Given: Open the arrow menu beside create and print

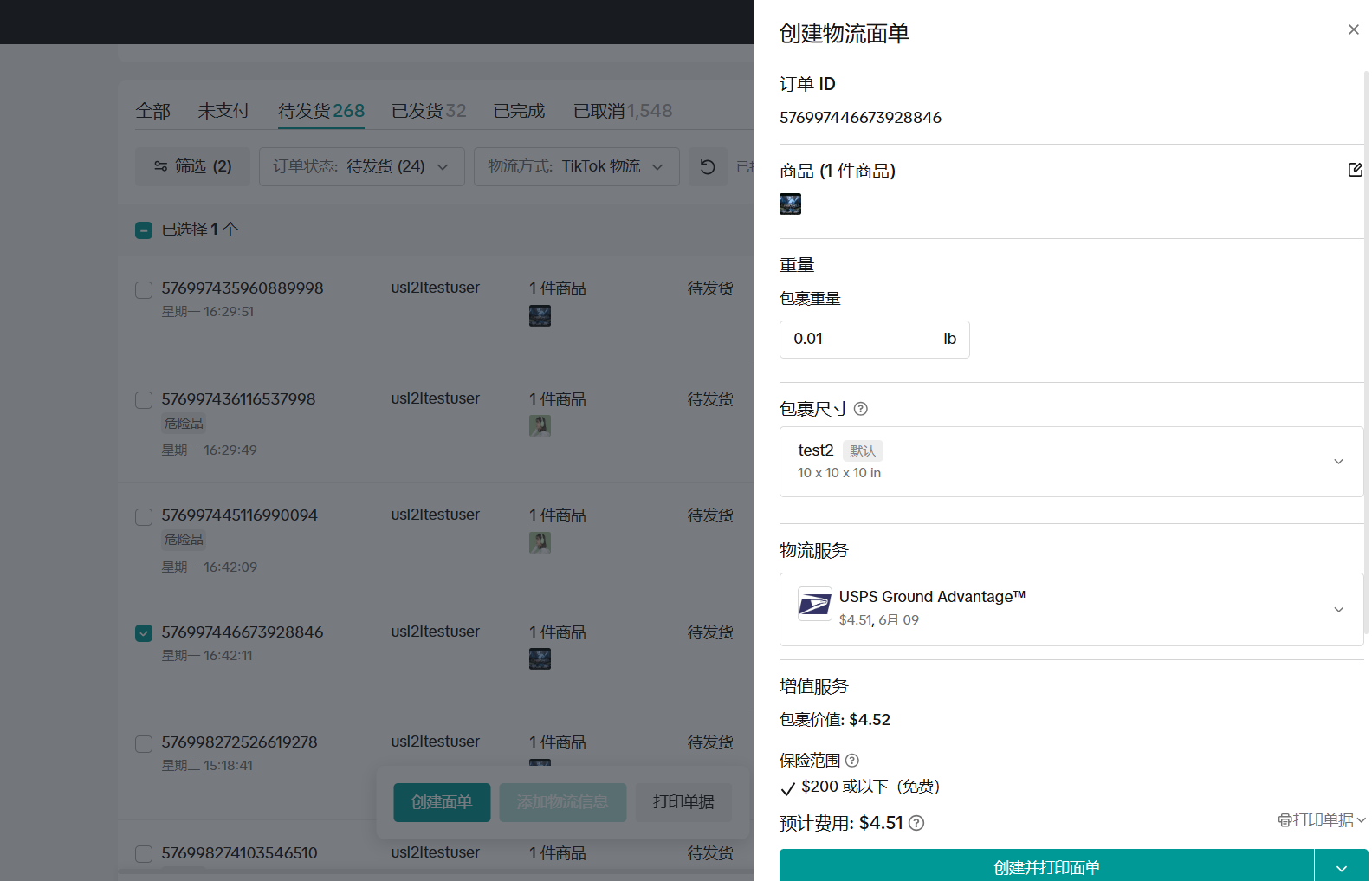Looking at the screenshot, I should (1341, 867).
